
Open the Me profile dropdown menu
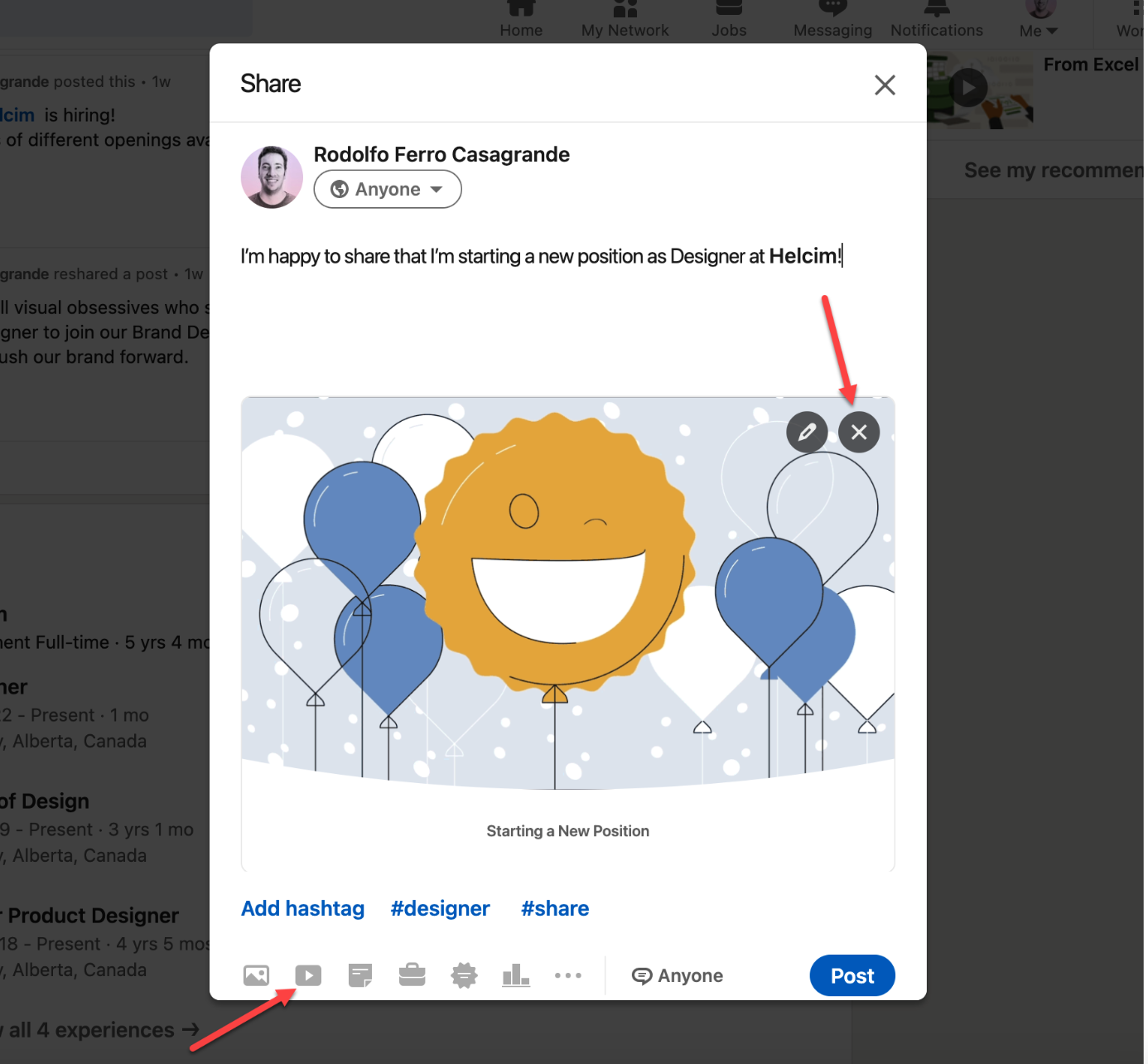click(x=1039, y=21)
